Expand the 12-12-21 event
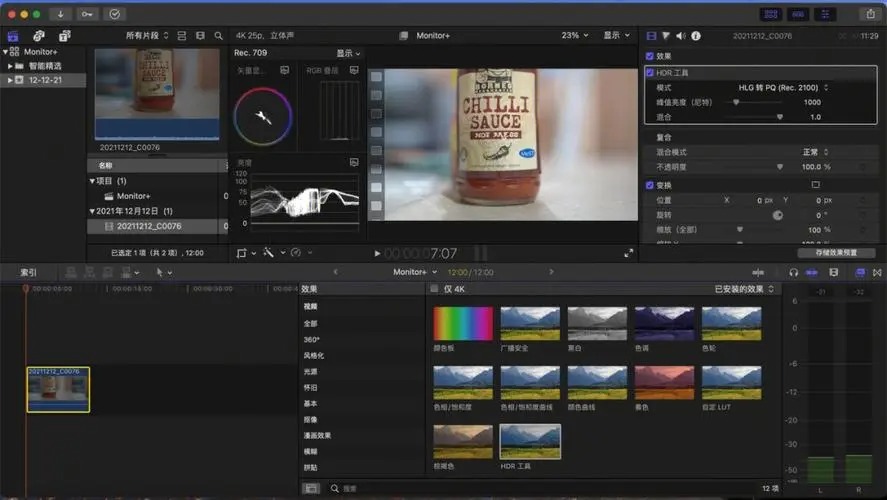The image size is (887, 500). click(10, 80)
